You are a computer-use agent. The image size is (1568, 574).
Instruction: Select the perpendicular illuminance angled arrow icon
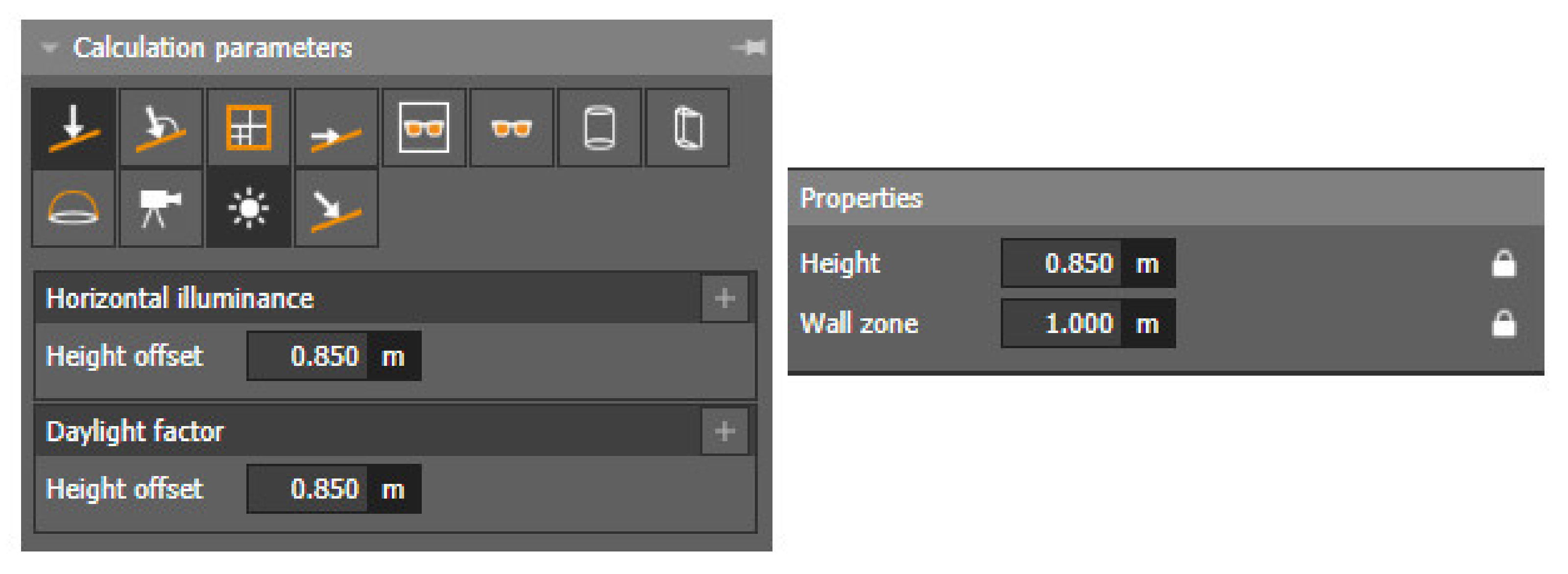coord(161,128)
